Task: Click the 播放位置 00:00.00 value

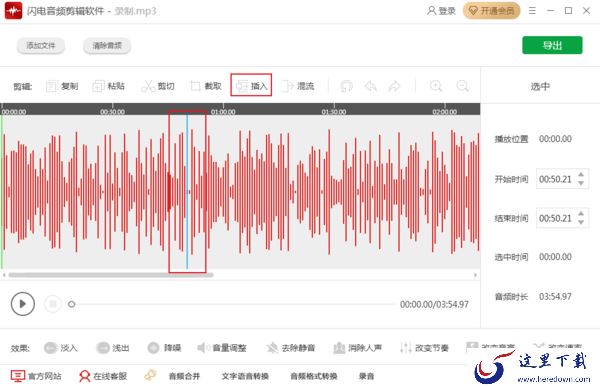Action: tap(555, 139)
